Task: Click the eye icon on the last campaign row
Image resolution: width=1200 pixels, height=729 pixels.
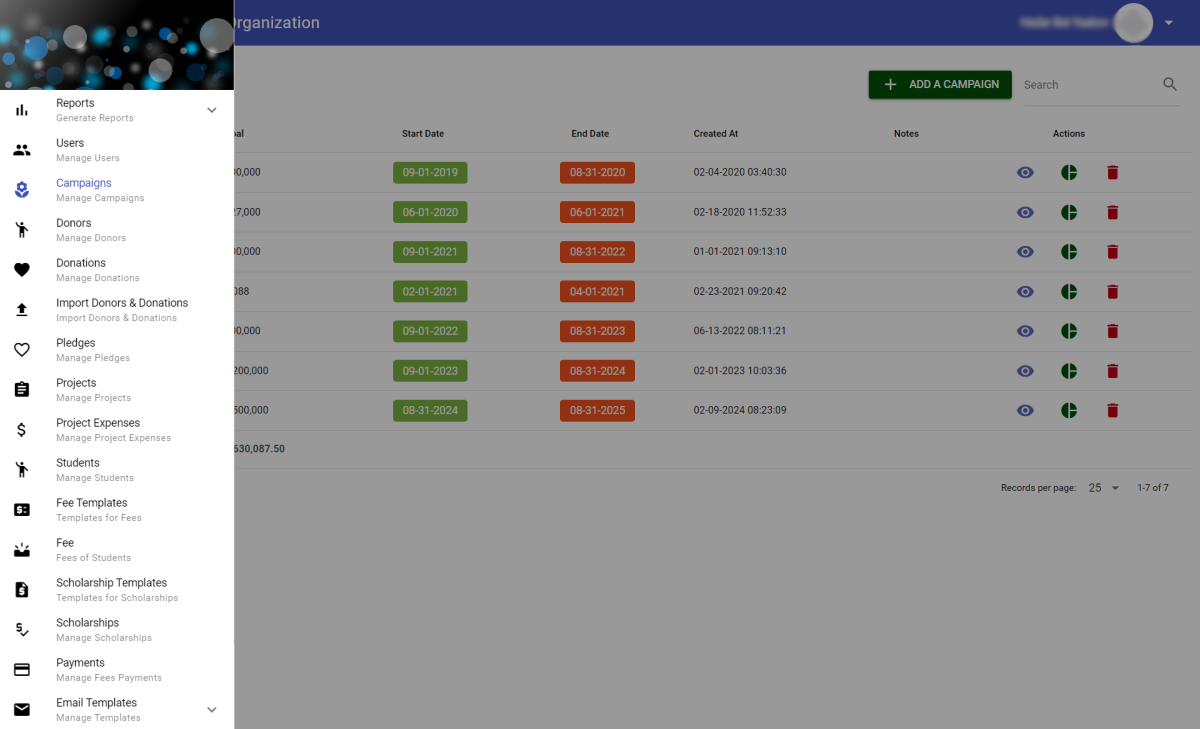Action: click(1025, 410)
